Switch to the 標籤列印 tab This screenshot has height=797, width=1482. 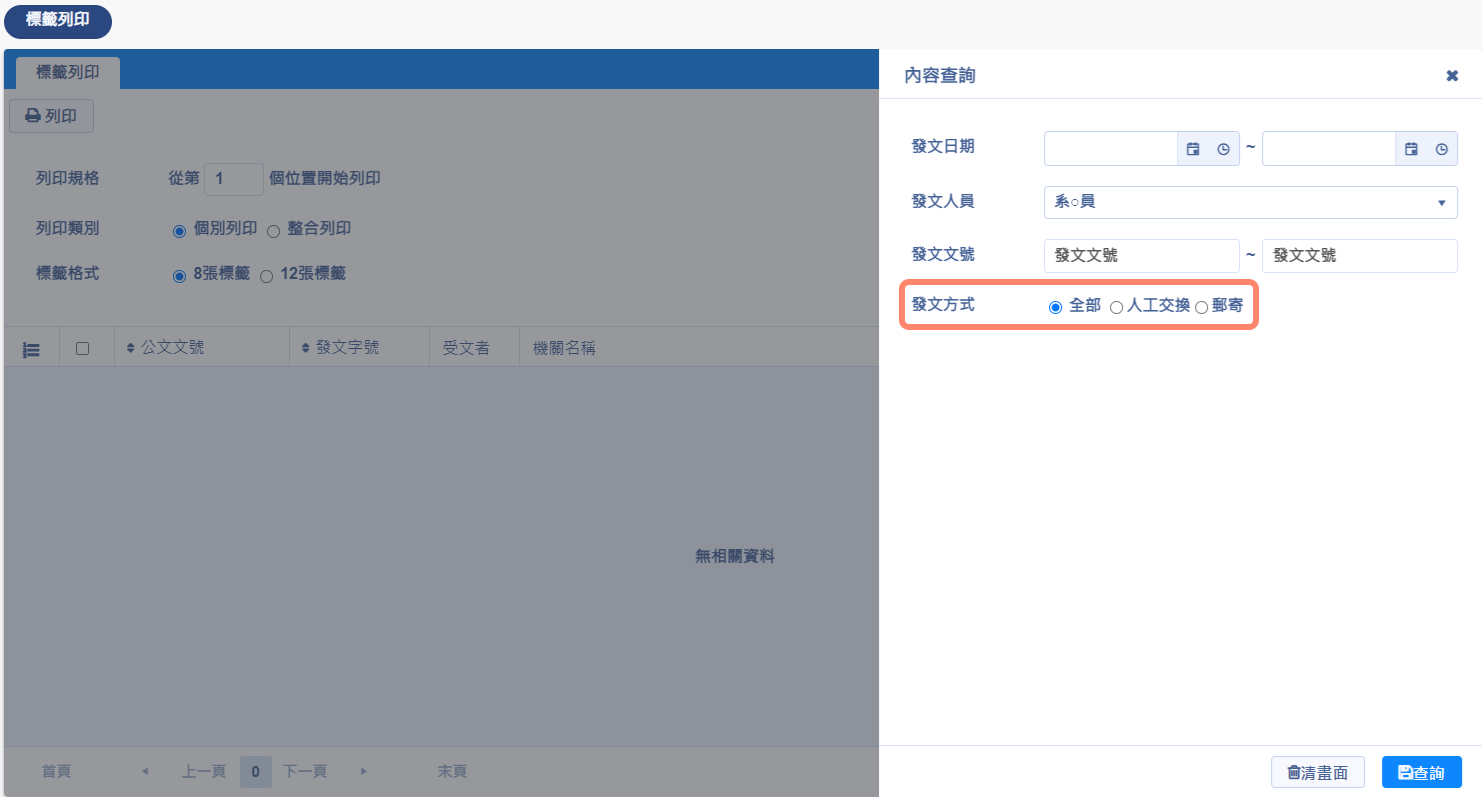(67, 73)
